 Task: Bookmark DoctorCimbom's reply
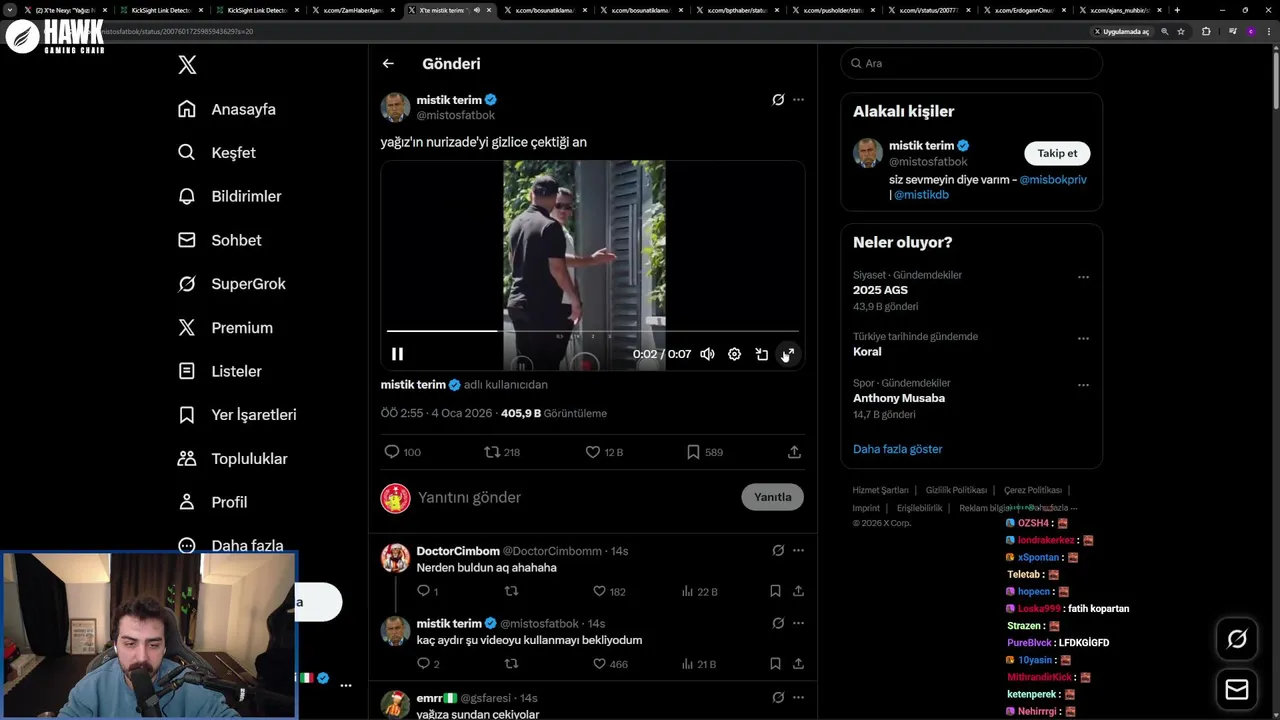(775, 591)
